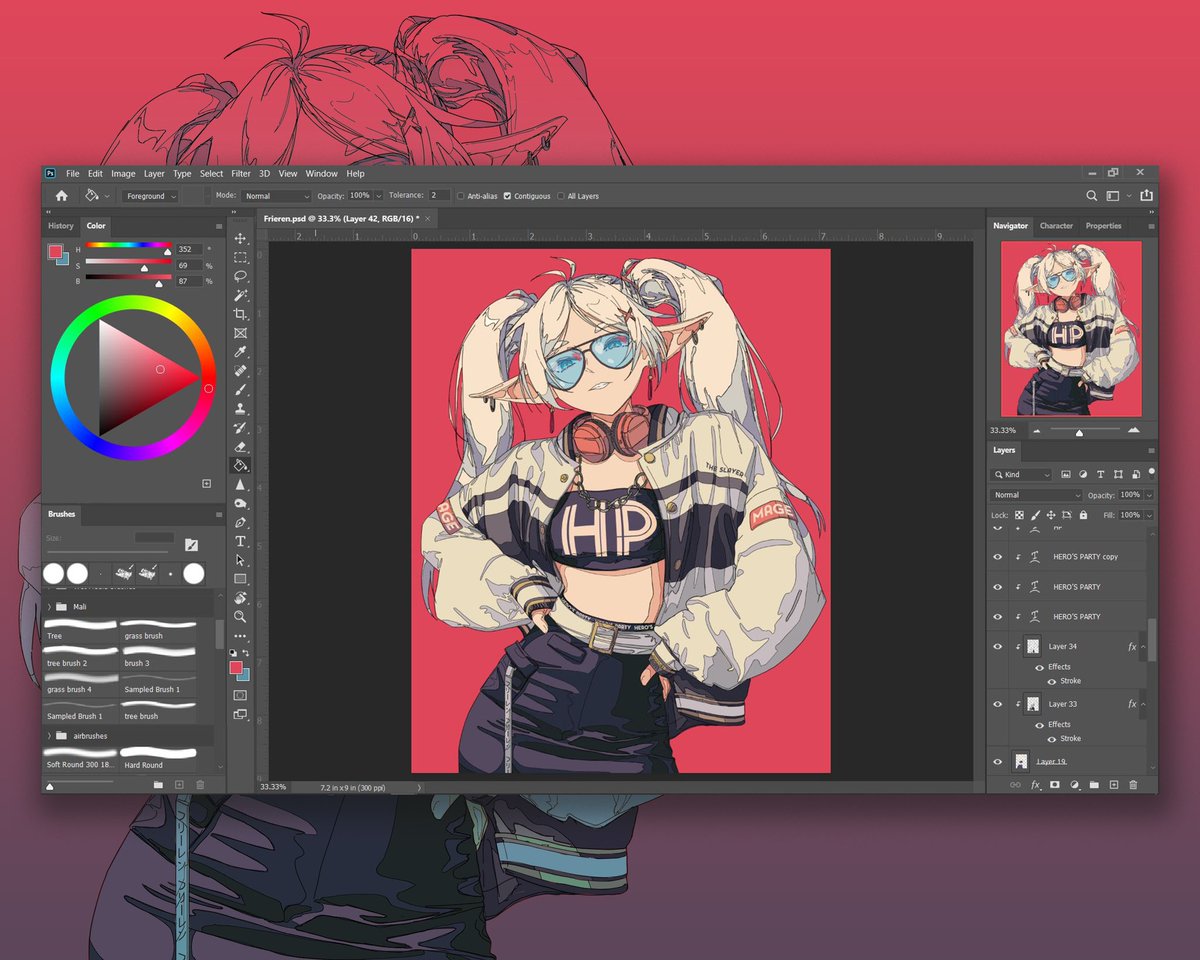Image resolution: width=1200 pixels, height=960 pixels.
Task: Select the Eraser tool
Action: (240, 447)
